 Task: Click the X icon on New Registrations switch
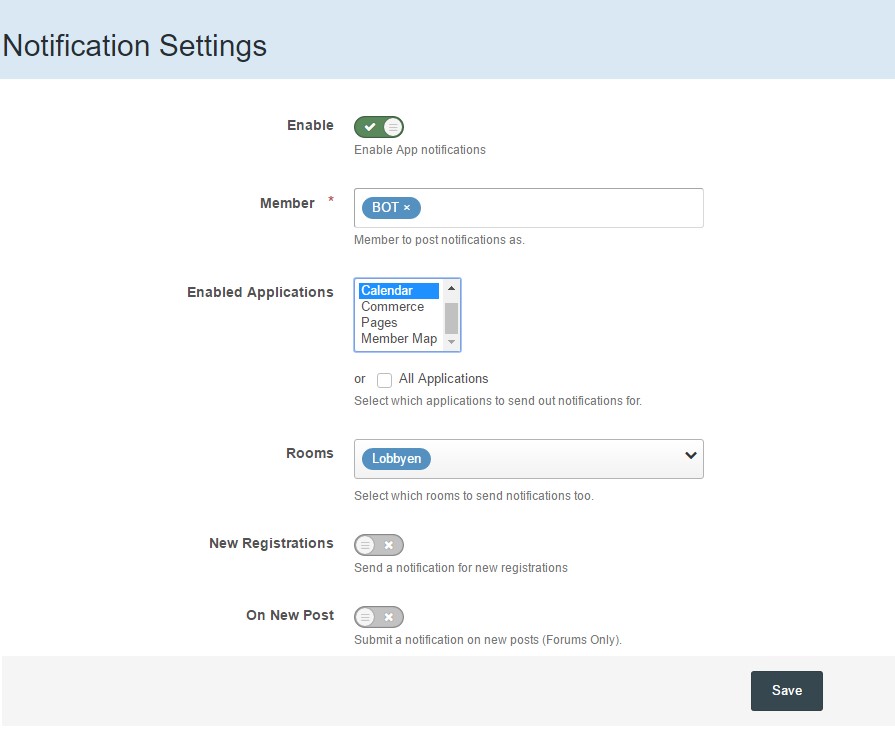[x=389, y=545]
